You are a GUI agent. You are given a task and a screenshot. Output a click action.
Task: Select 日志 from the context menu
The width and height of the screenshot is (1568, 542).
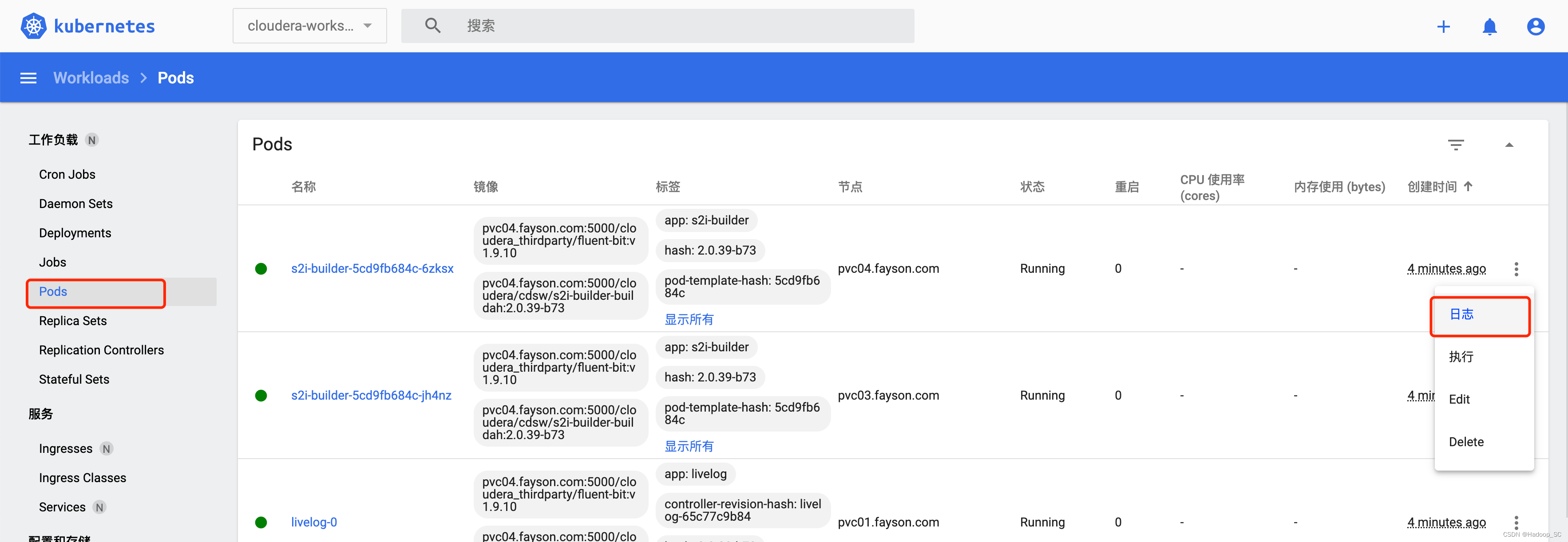point(1461,314)
